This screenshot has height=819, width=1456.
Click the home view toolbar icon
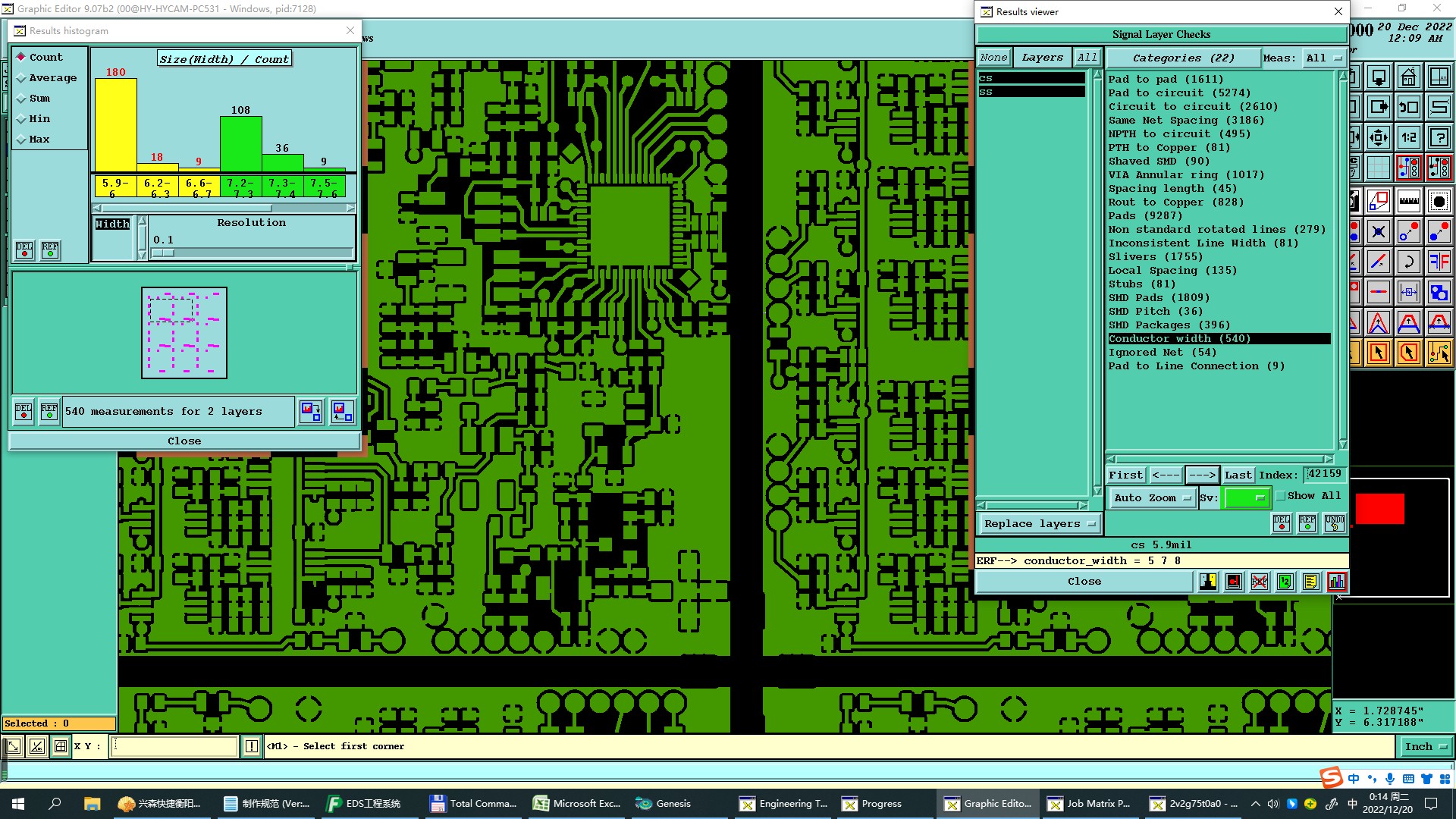point(1408,77)
